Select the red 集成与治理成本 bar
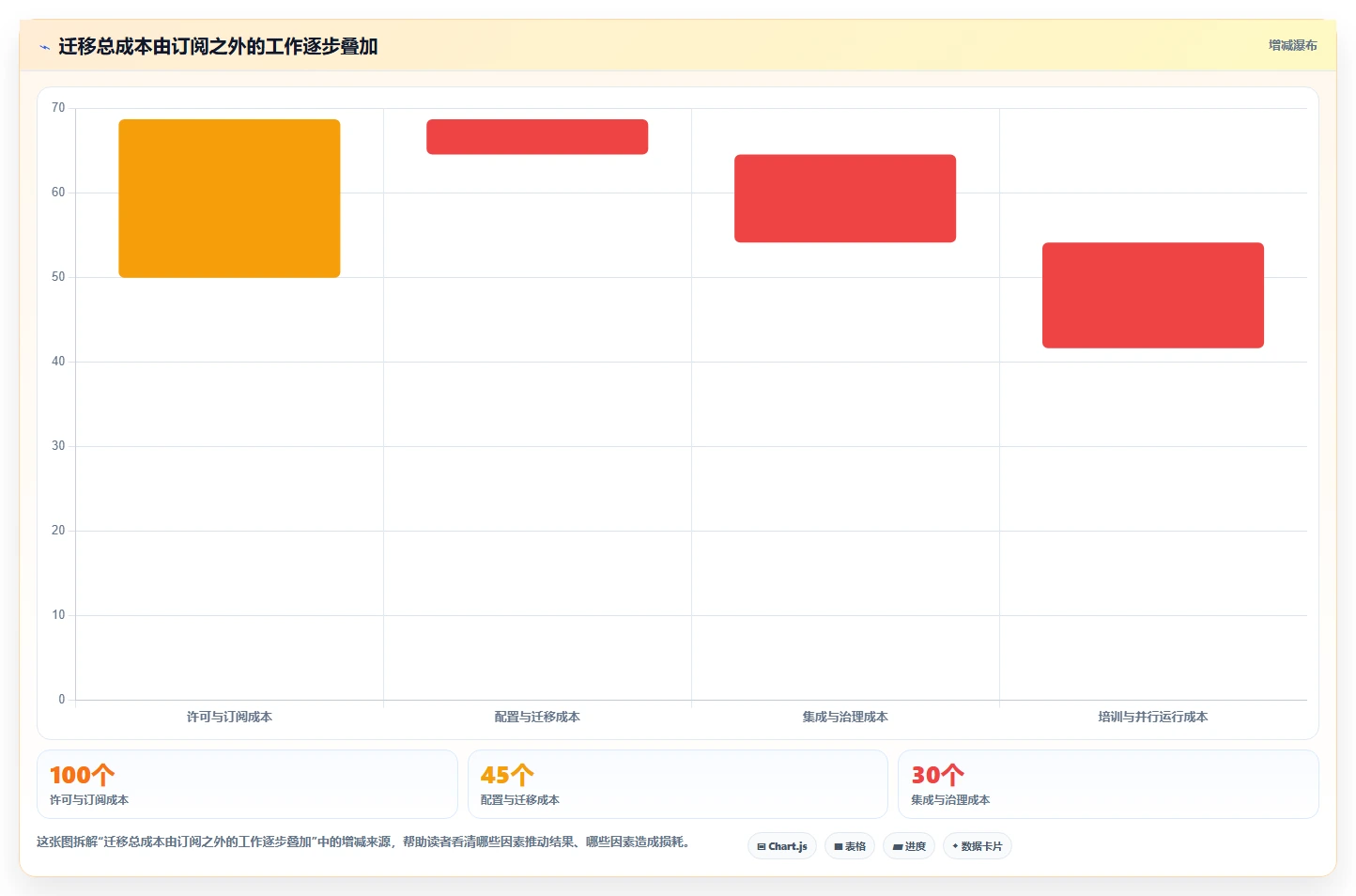 pyautogui.click(x=845, y=198)
